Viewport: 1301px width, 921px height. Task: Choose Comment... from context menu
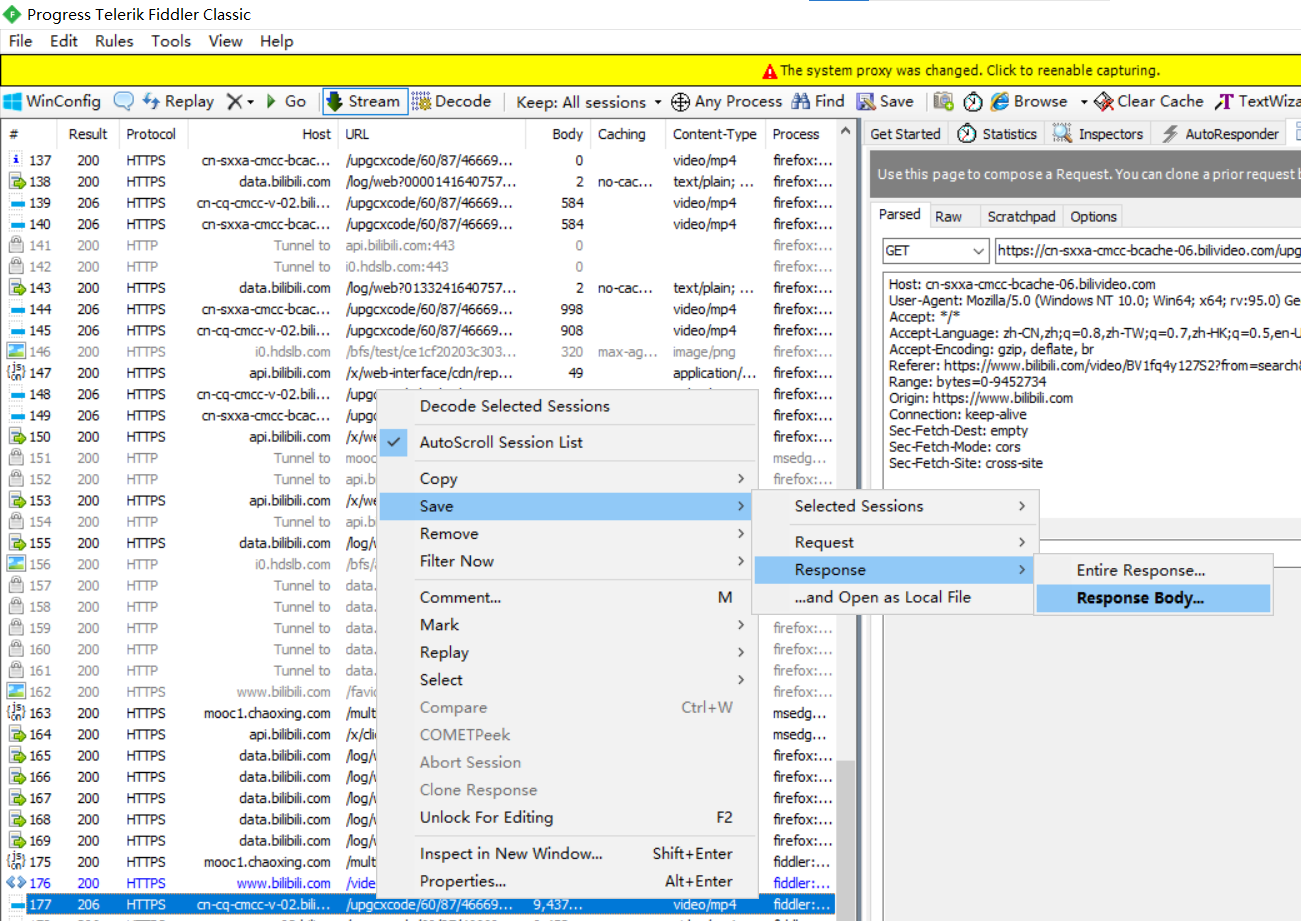[x=566, y=598]
